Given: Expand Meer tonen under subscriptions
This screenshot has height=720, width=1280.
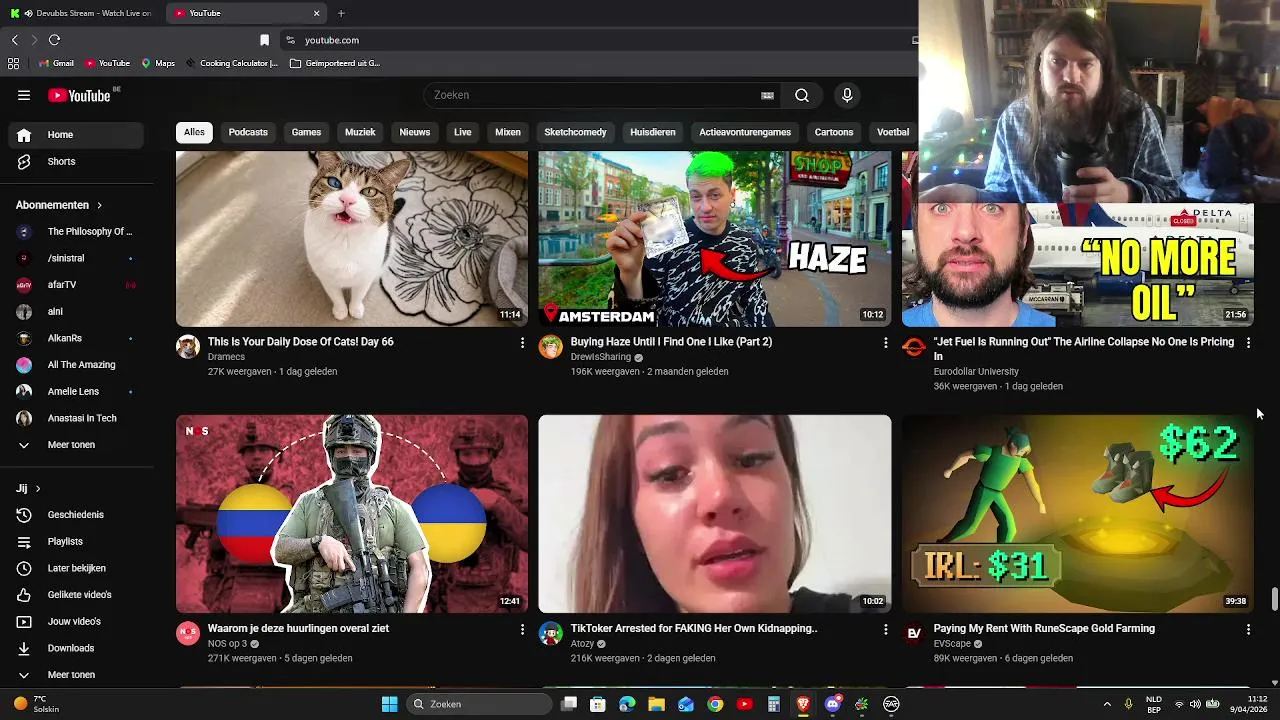Looking at the screenshot, I should (76, 445).
